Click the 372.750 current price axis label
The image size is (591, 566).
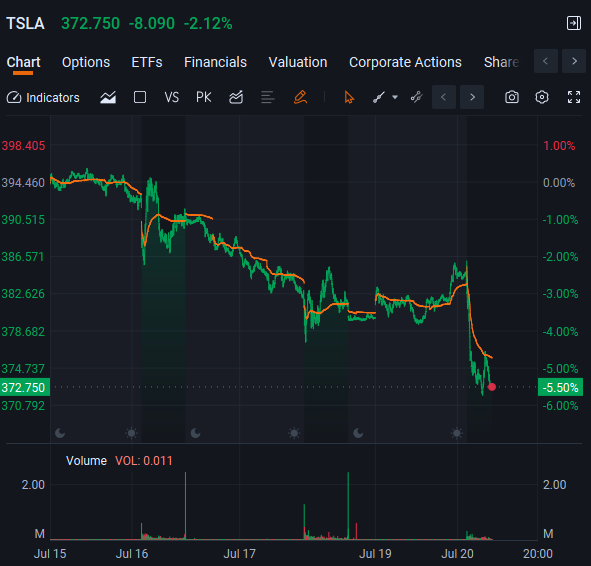click(x=25, y=387)
